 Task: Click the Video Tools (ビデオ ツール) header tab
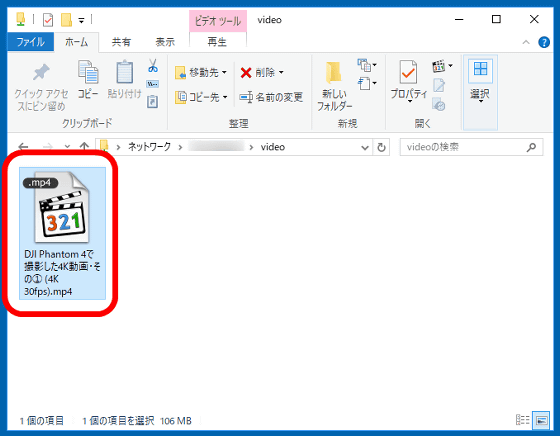218,21
